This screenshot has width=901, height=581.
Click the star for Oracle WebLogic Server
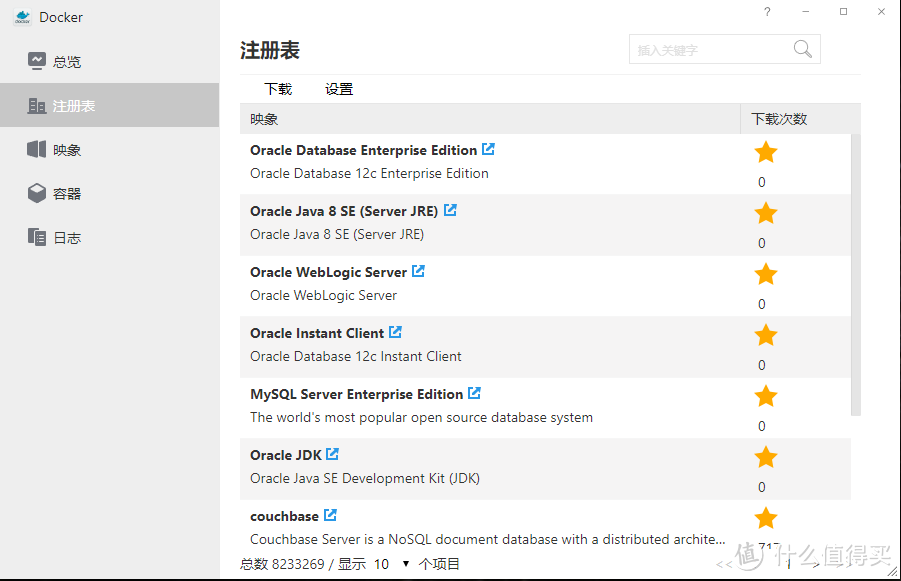(765, 274)
